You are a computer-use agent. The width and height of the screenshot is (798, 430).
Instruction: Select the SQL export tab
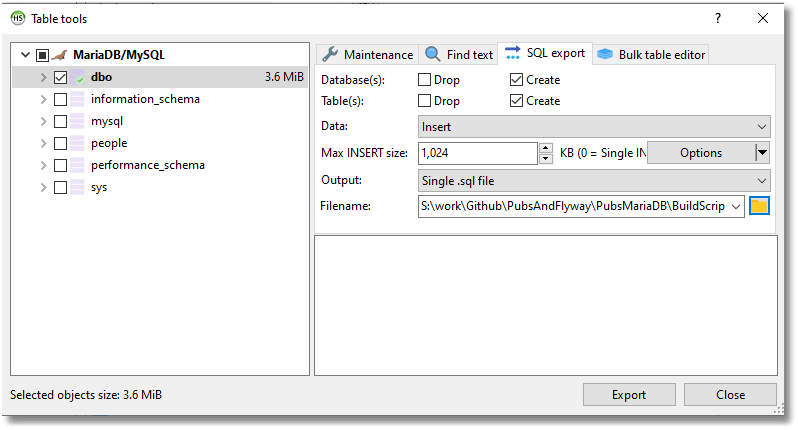pyautogui.click(x=545, y=53)
